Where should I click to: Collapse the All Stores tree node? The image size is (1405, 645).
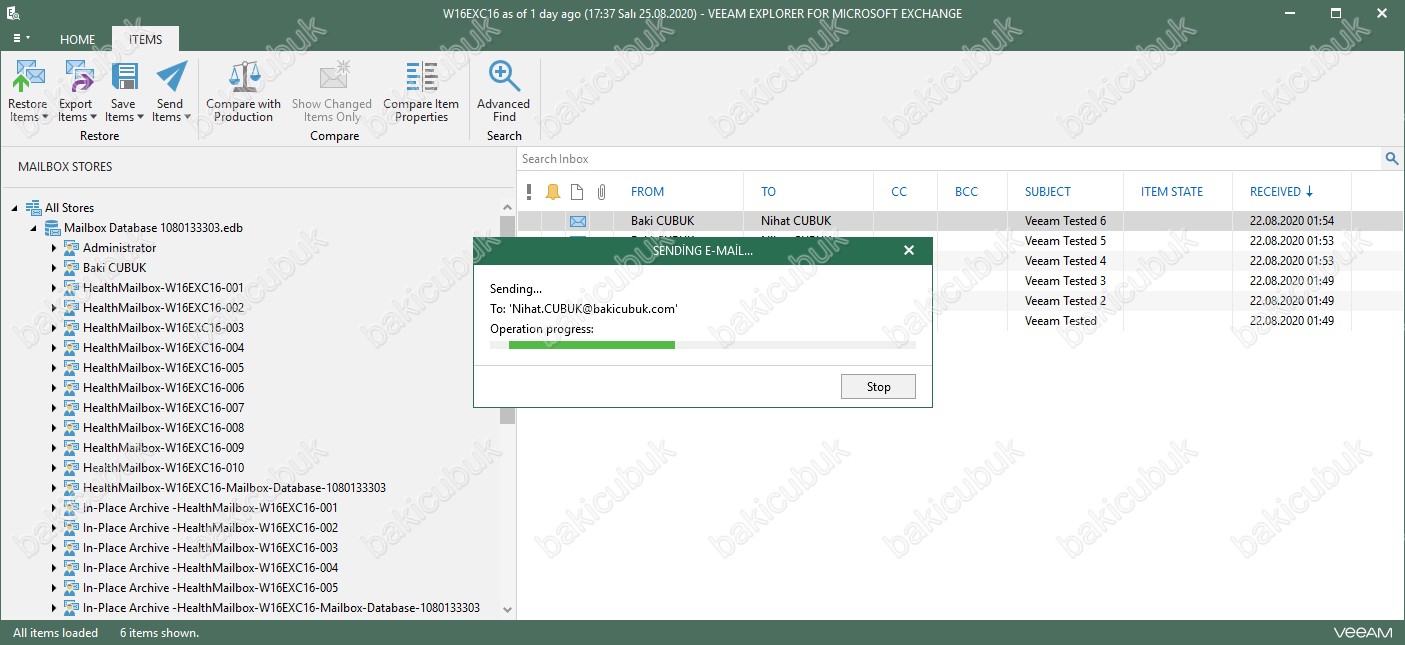[15, 208]
